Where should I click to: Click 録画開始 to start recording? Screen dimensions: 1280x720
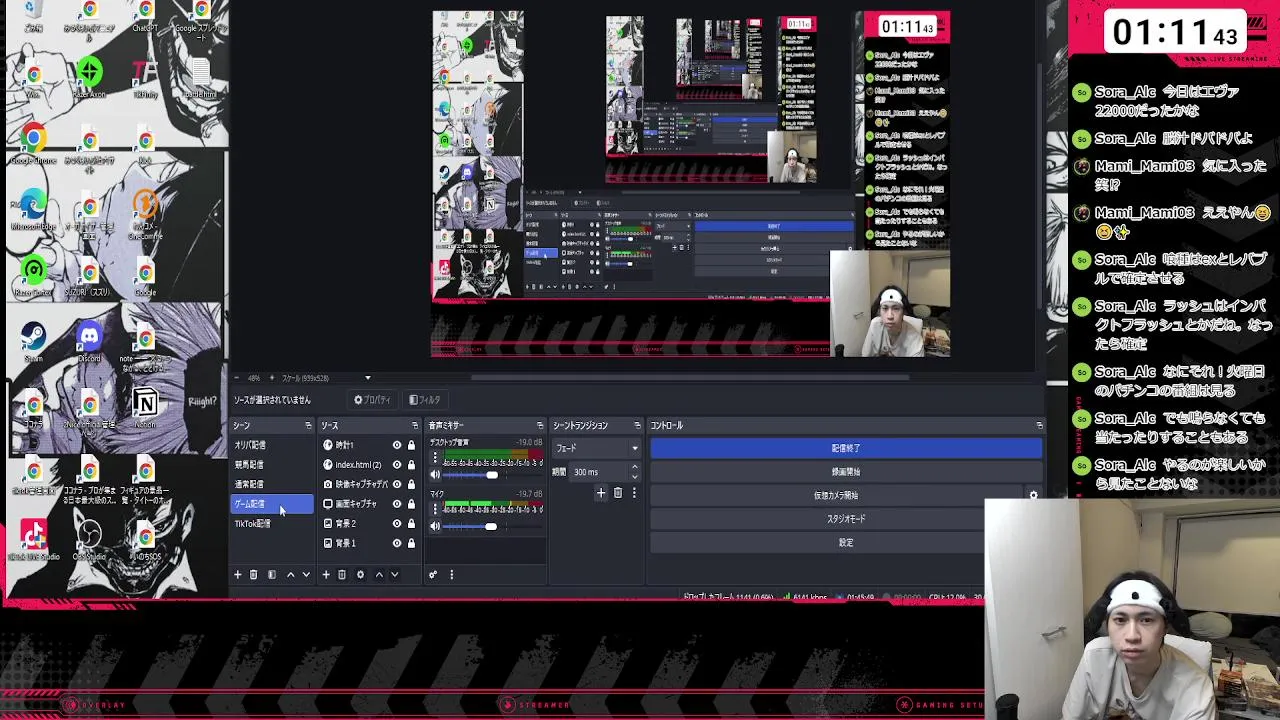click(846, 472)
